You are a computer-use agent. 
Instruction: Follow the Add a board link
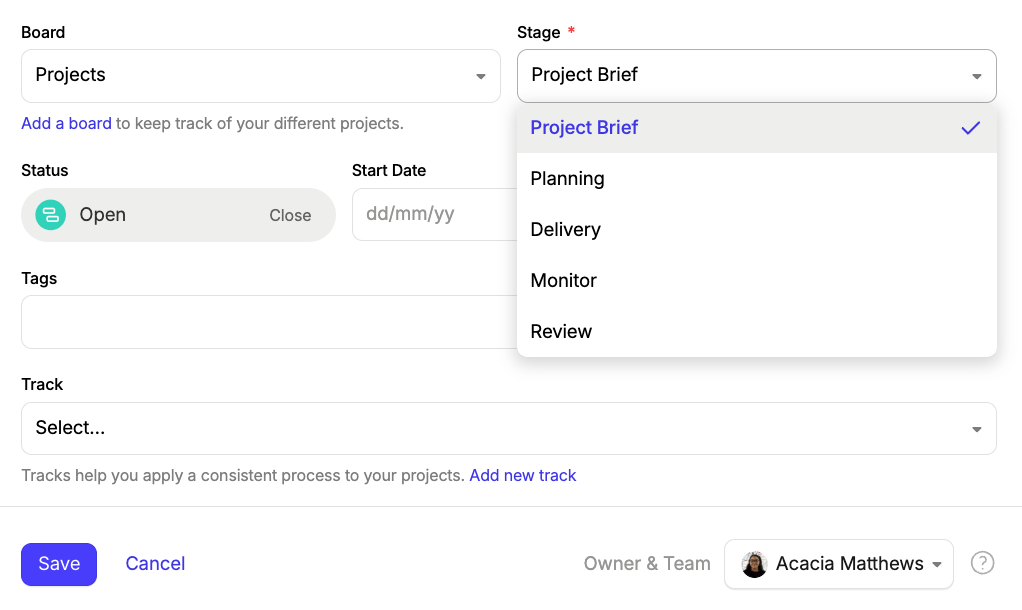(x=66, y=123)
